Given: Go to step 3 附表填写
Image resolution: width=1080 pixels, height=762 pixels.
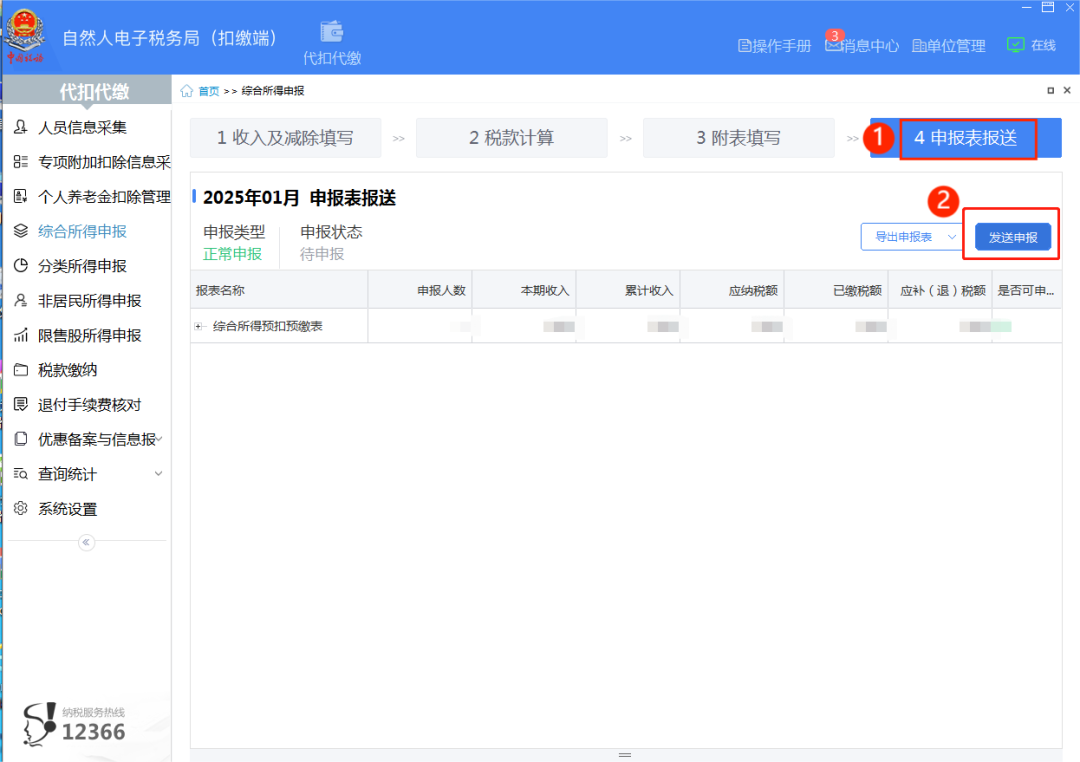Looking at the screenshot, I should (x=738, y=138).
